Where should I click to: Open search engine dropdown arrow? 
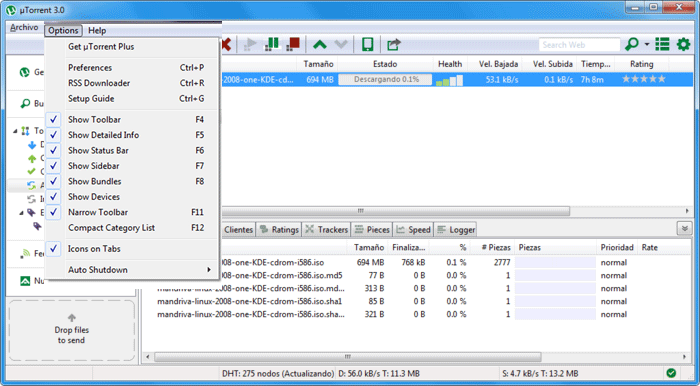click(646, 45)
